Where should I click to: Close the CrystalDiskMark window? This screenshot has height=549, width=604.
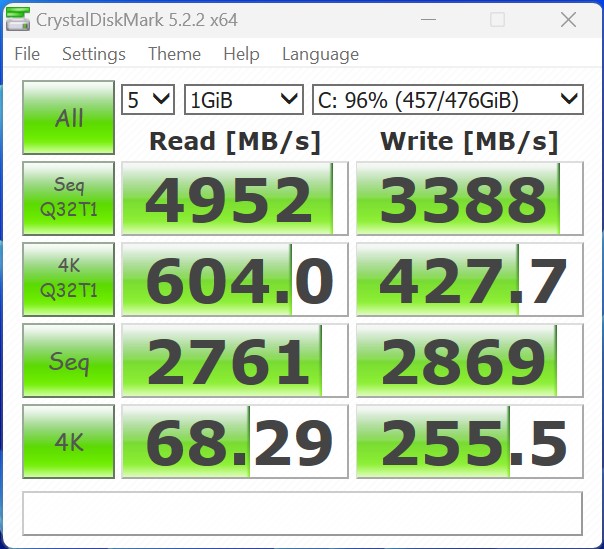(x=568, y=19)
